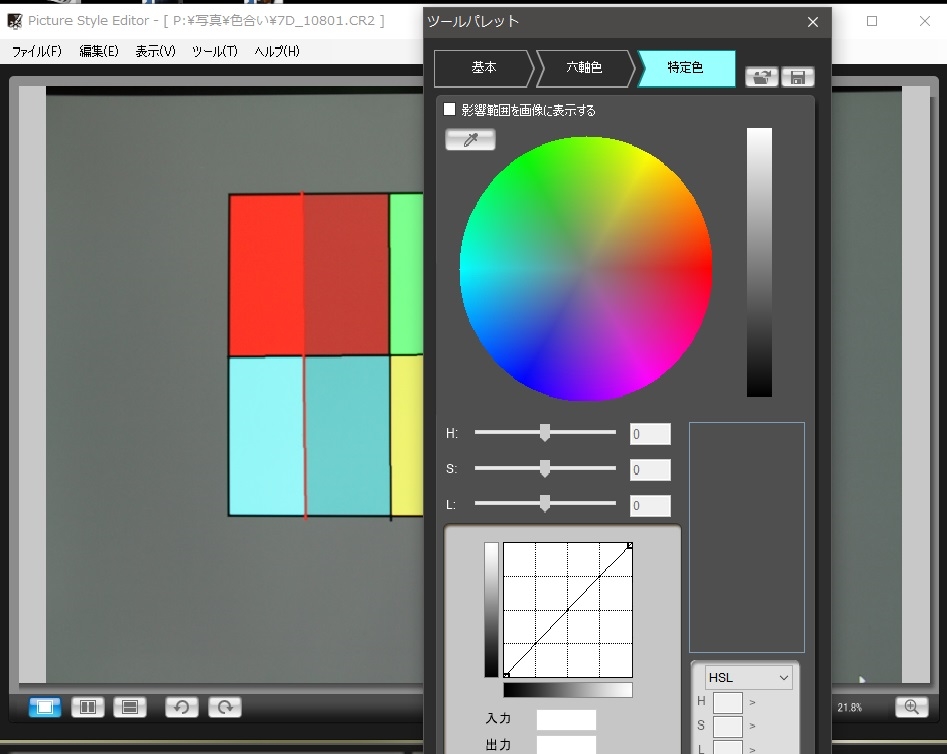The width and height of the screenshot is (947, 754).
Task: Switch to top-bottom split comparison view
Action: pyautogui.click(x=130, y=707)
